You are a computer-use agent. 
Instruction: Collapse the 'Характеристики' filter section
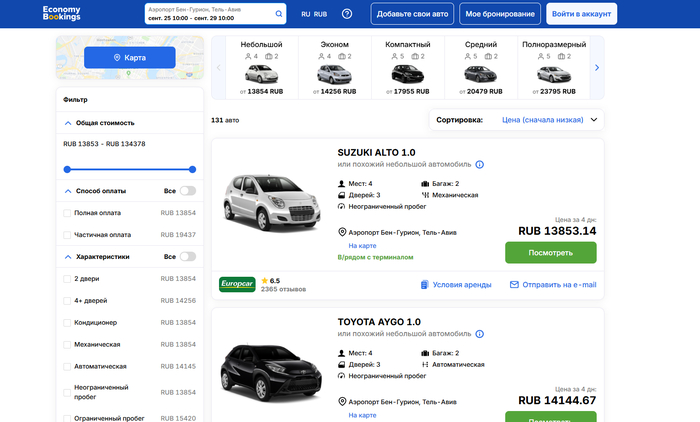(x=68, y=257)
